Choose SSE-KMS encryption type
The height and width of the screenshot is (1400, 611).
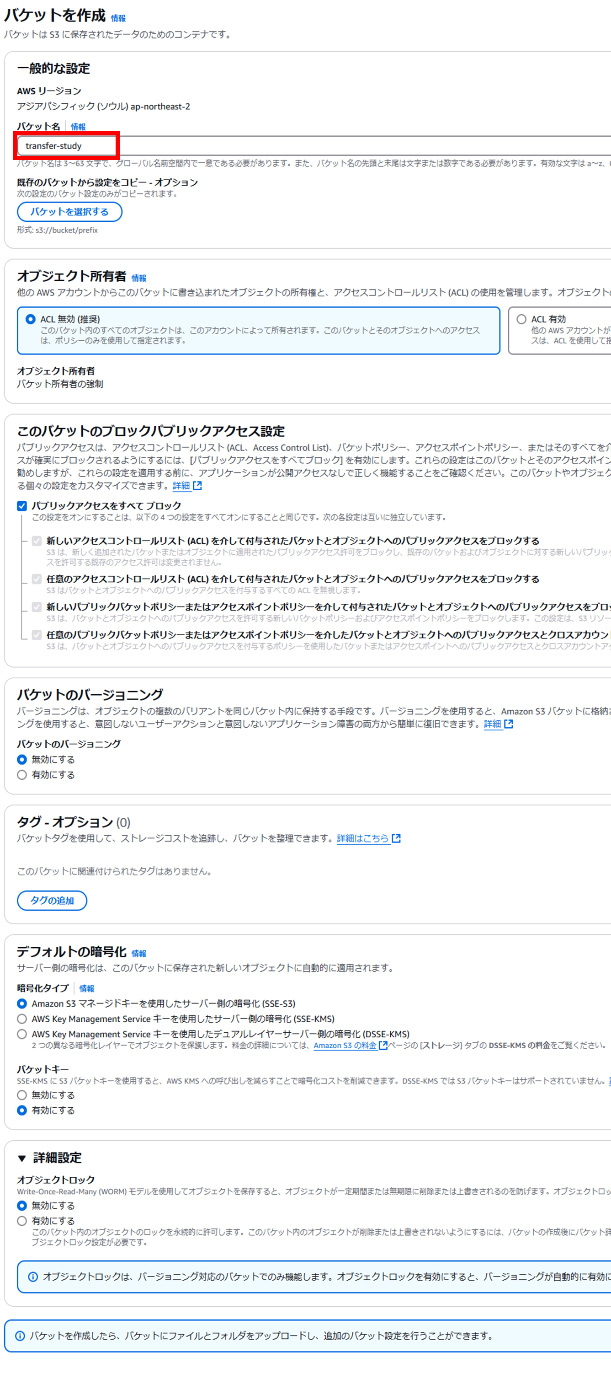(x=22, y=1018)
